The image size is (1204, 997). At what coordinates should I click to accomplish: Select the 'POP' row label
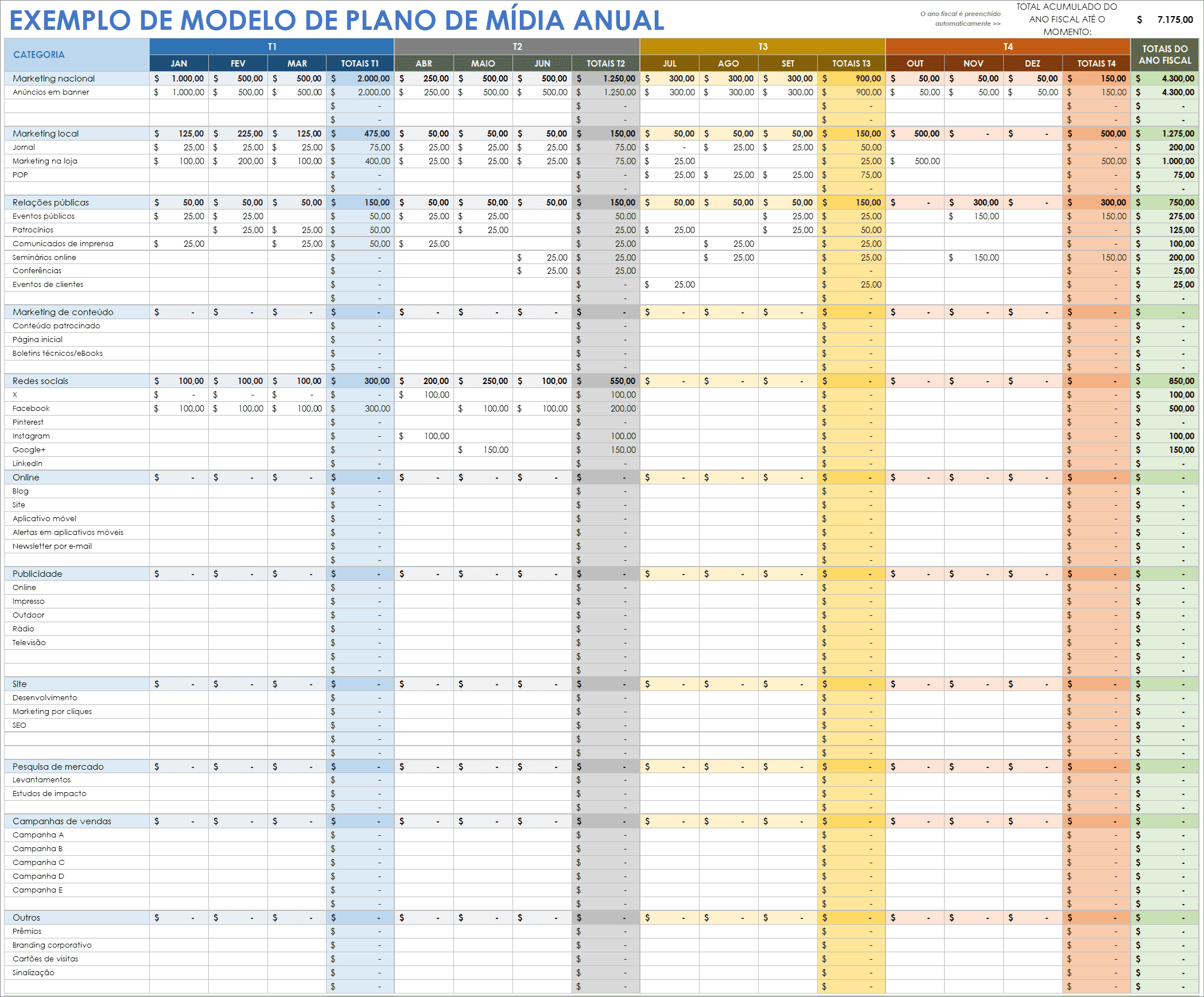(x=20, y=174)
